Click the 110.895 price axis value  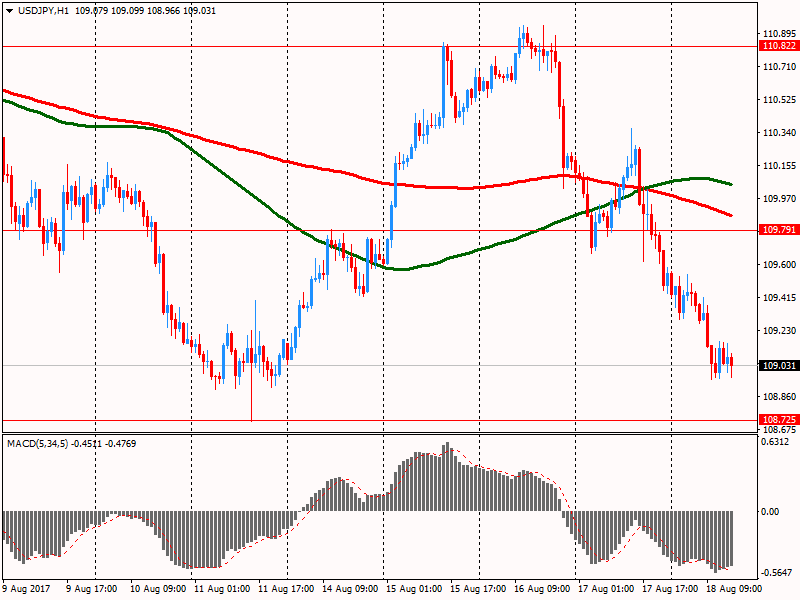coord(779,34)
